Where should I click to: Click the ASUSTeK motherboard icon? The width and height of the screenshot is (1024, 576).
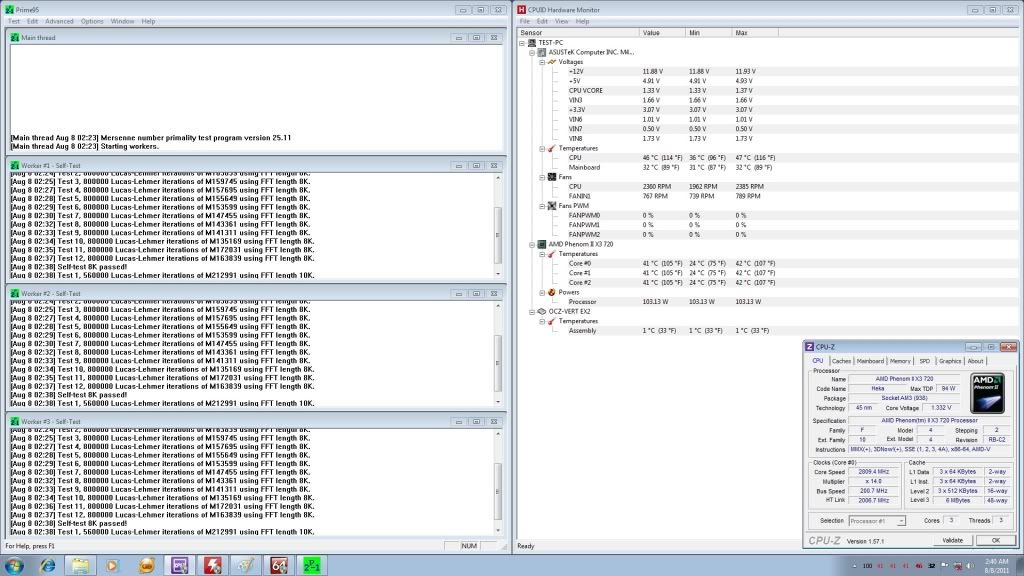pos(541,52)
